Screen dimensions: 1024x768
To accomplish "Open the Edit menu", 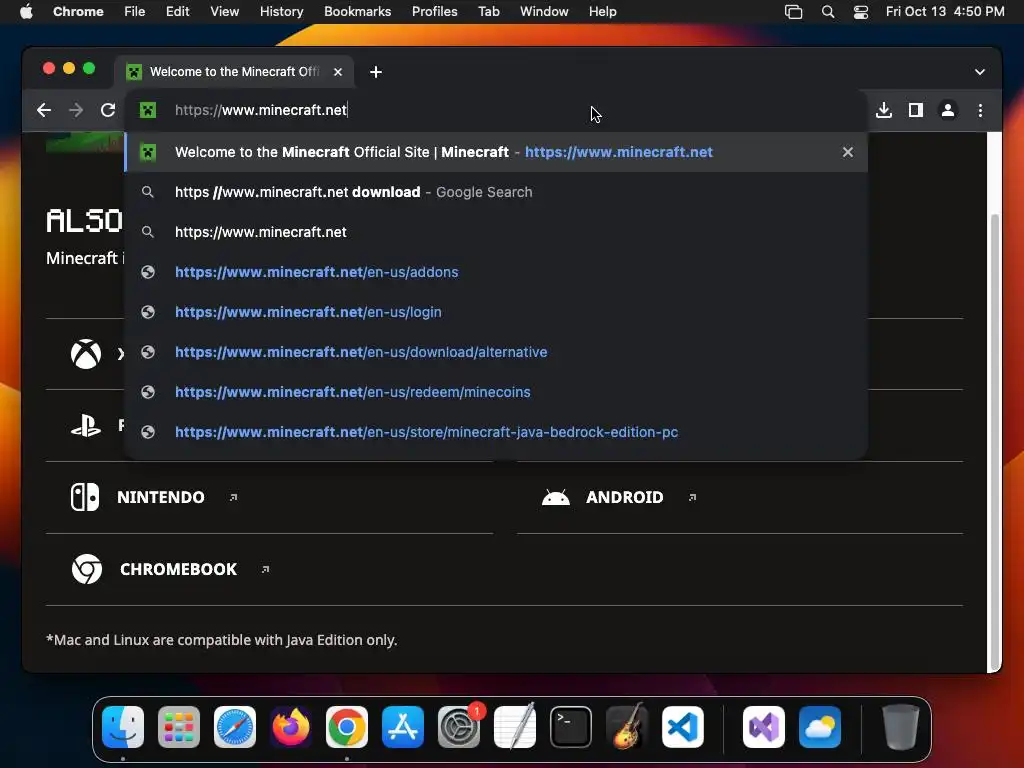I will click(177, 11).
